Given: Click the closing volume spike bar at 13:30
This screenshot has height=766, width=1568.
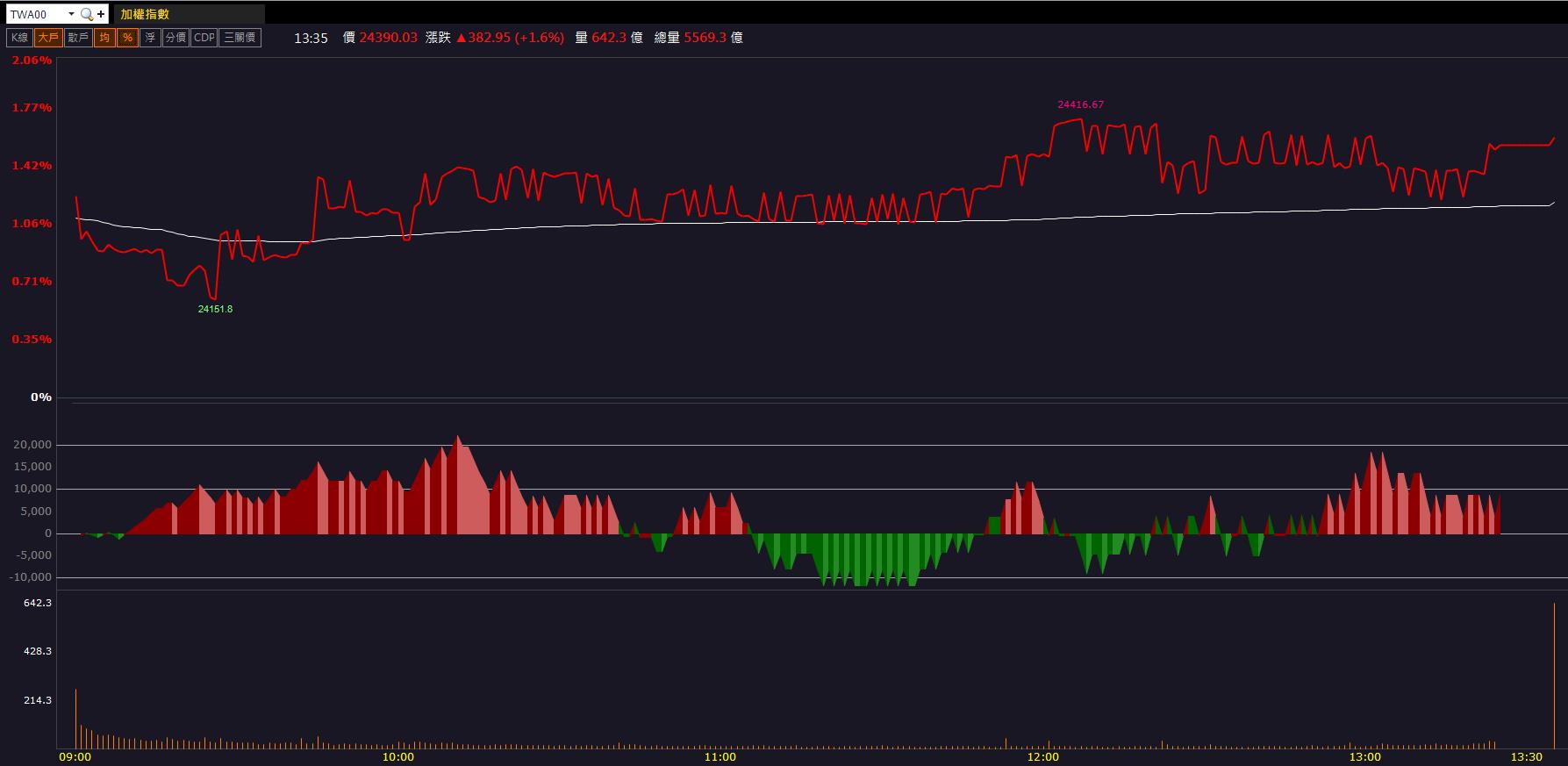Looking at the screenshot, I should point(1554,676).
